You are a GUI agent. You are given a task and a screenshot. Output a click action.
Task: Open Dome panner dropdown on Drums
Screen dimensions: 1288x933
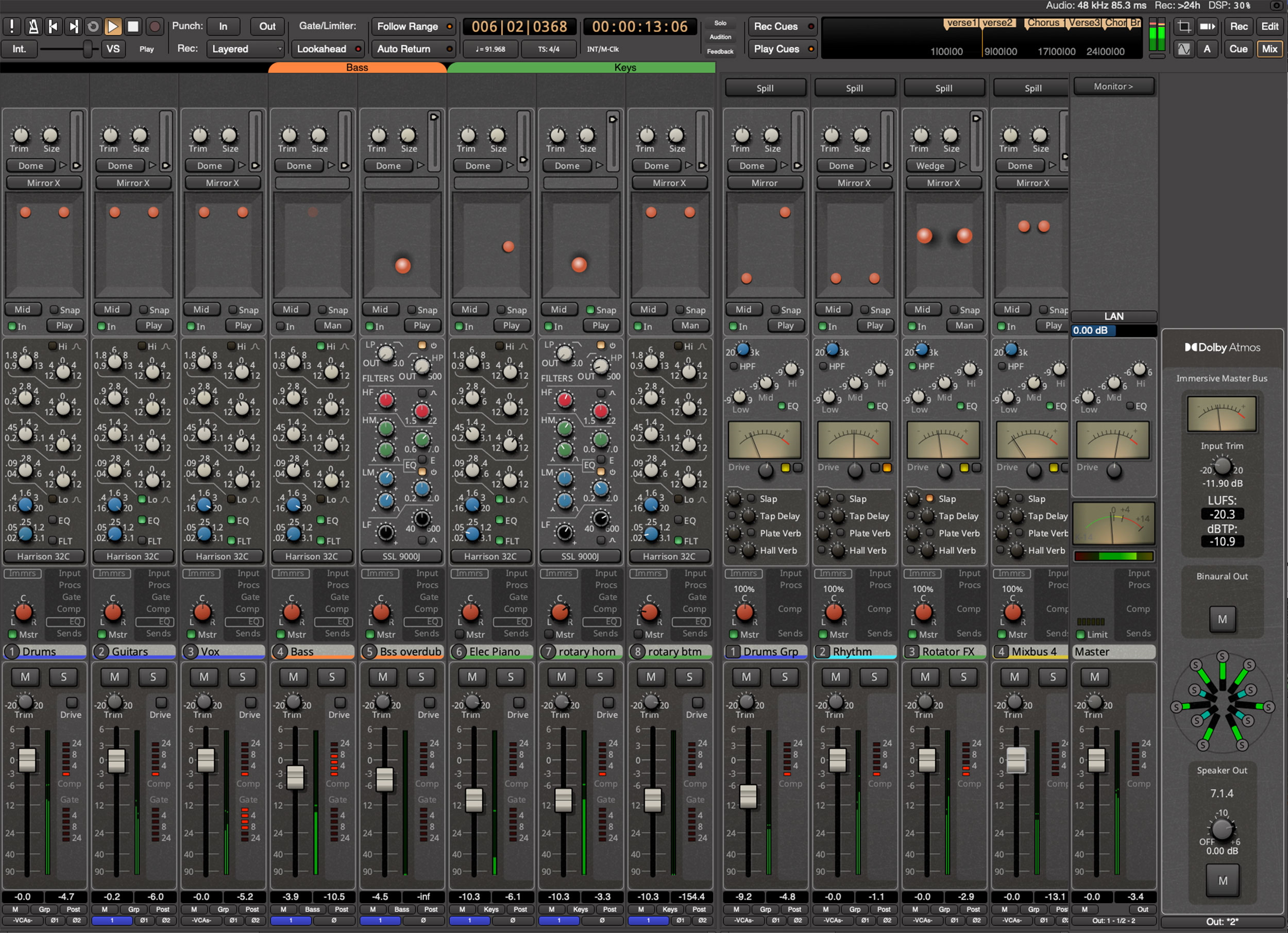(x=31, y=166)
